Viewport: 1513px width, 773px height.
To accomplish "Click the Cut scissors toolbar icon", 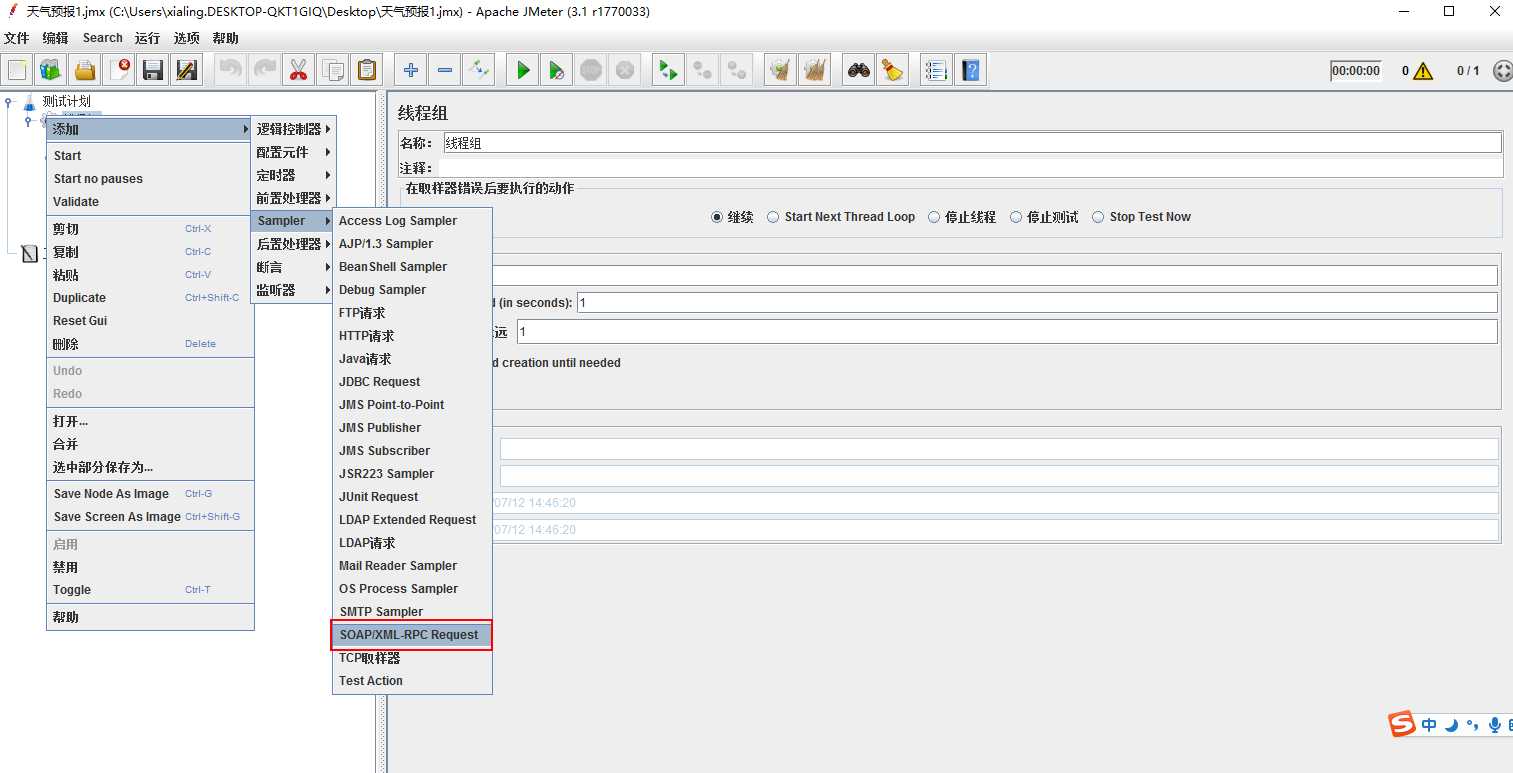I will [298, 70].
